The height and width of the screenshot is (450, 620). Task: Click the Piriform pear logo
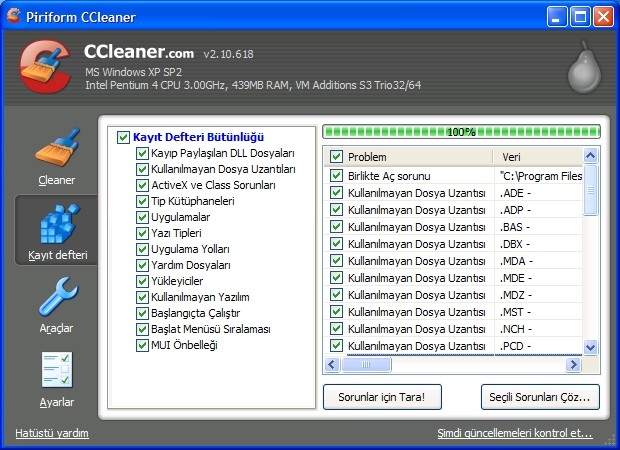(584, 68)
